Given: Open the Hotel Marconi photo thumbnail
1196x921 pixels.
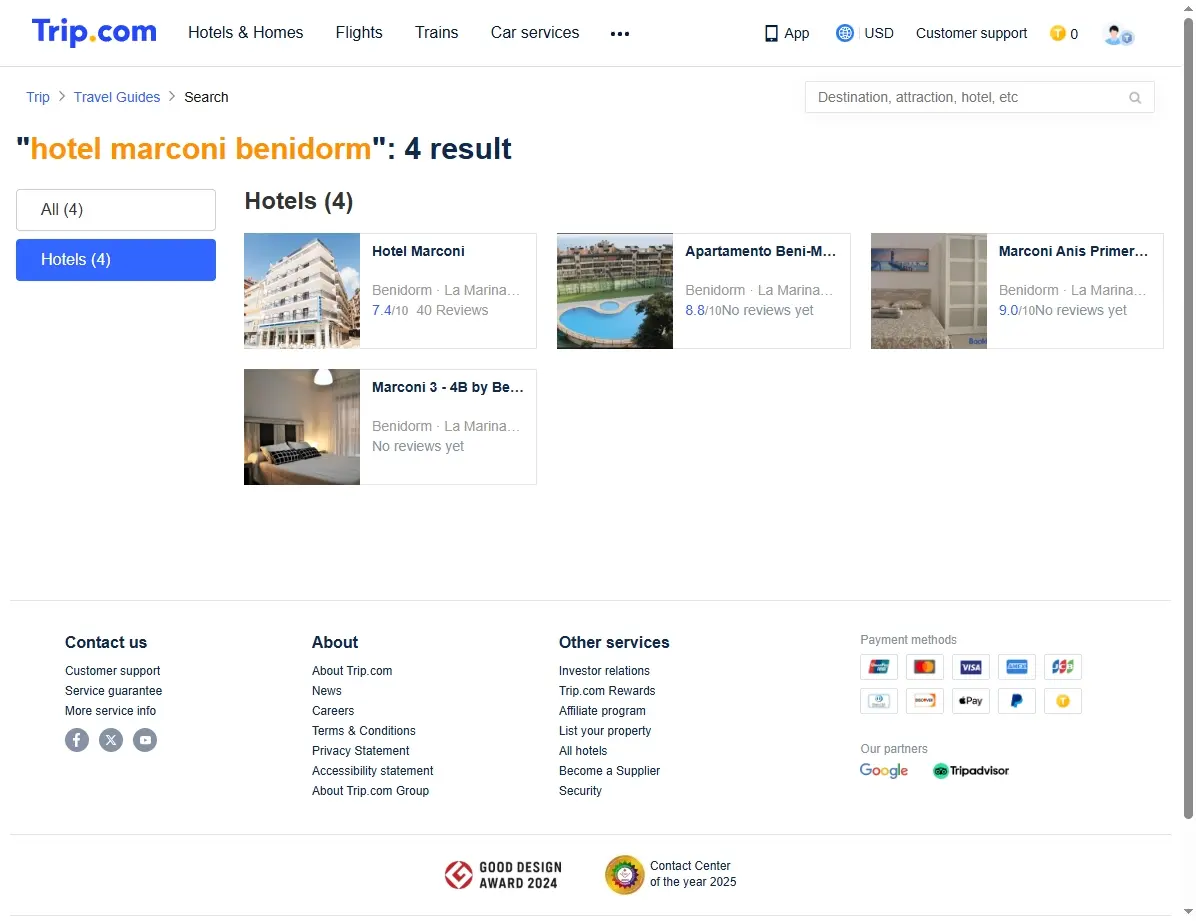Looking at the screenshot, I should (x=302, y=291).
